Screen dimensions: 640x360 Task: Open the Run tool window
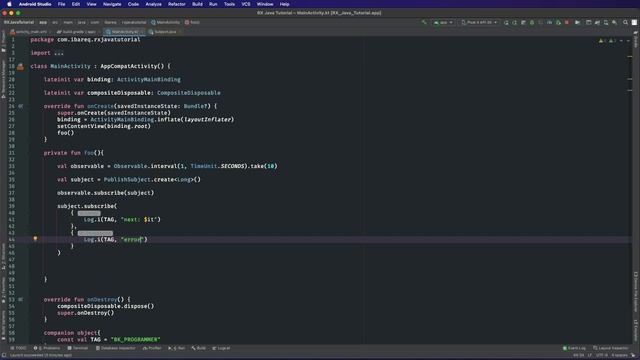point(177,348)
